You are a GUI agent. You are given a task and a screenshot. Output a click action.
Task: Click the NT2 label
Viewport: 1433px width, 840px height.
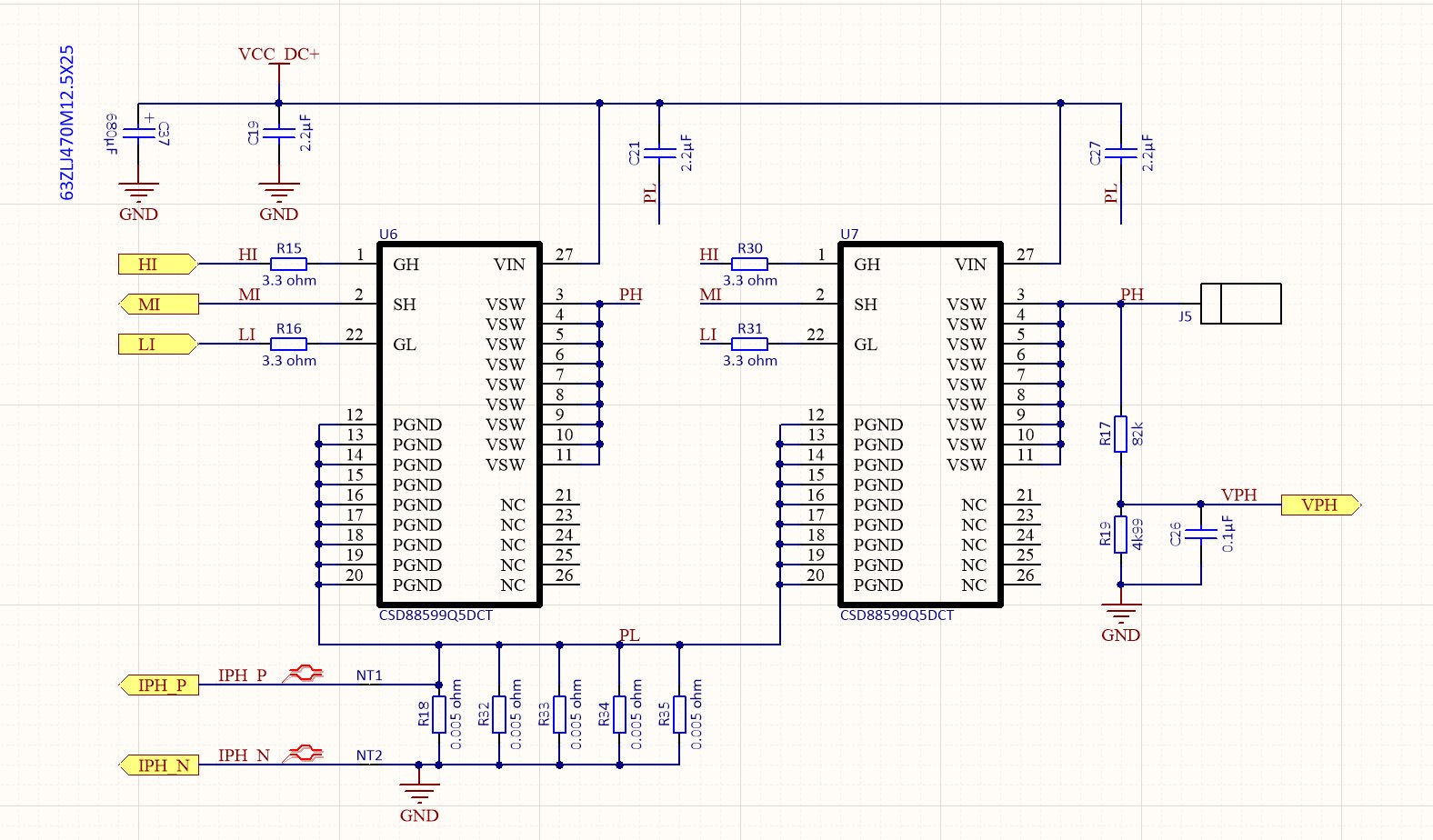369,755
